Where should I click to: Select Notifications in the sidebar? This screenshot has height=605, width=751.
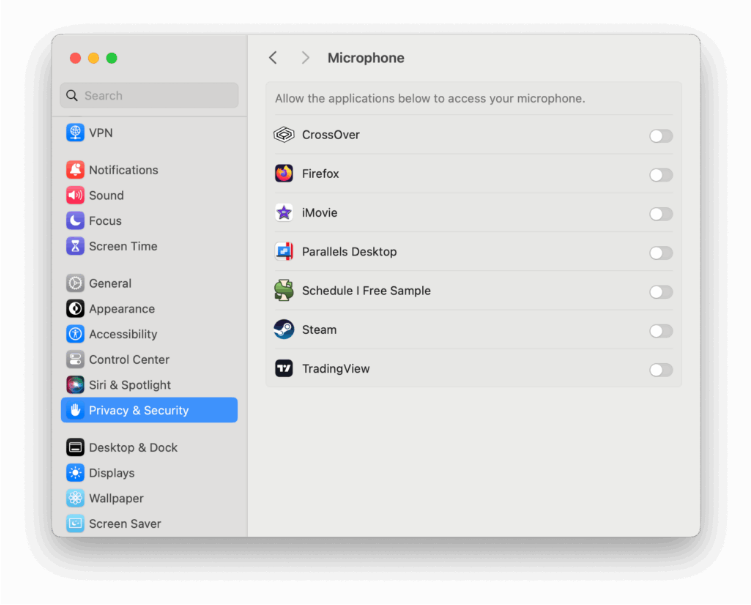click(x=149, y=170)
